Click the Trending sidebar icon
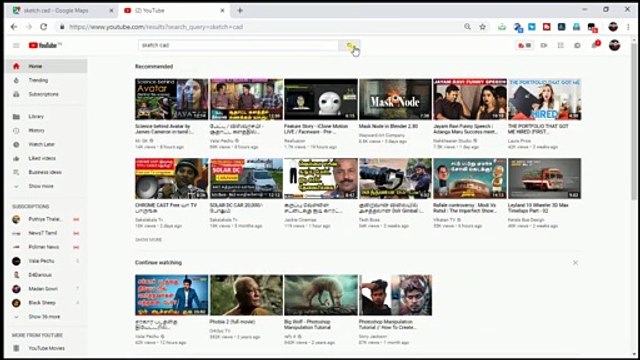Image resolution: width=640 pixels, height=360 pixels. [x=16, y=80]
